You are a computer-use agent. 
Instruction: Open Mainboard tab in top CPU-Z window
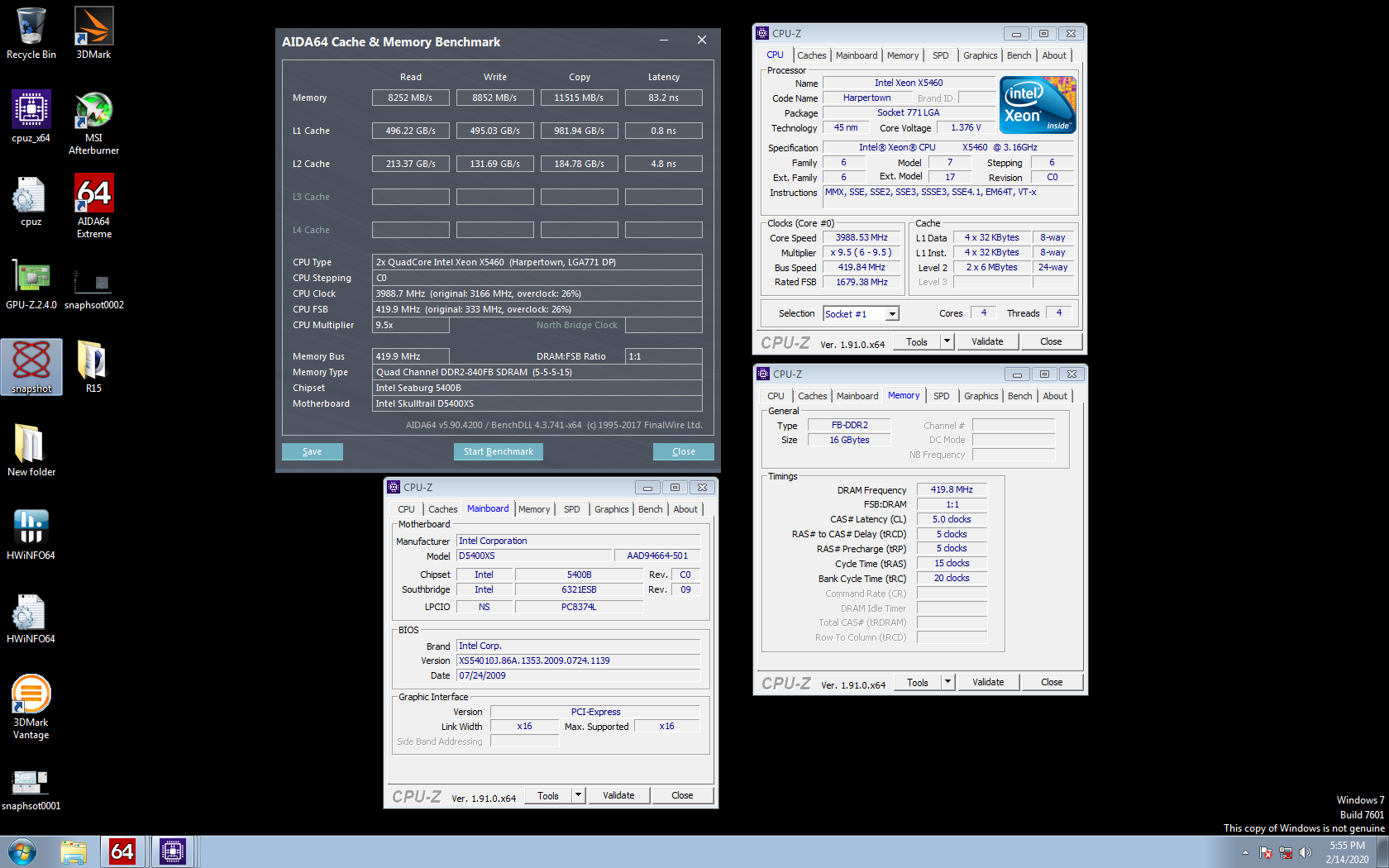(857, 55)
